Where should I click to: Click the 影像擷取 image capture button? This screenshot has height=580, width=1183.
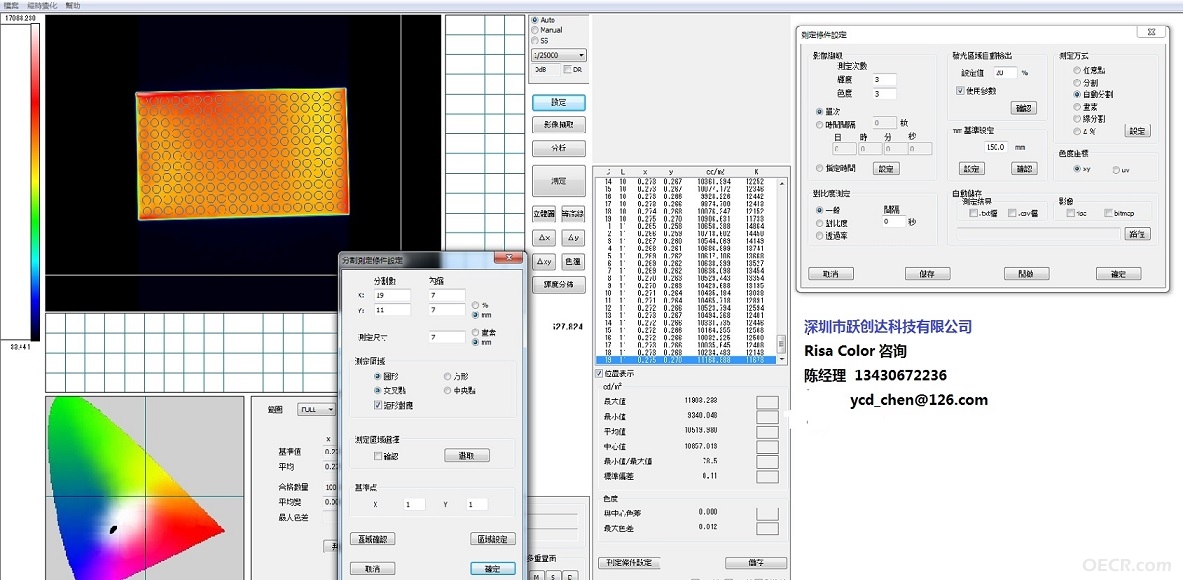(x=558, y=124)
